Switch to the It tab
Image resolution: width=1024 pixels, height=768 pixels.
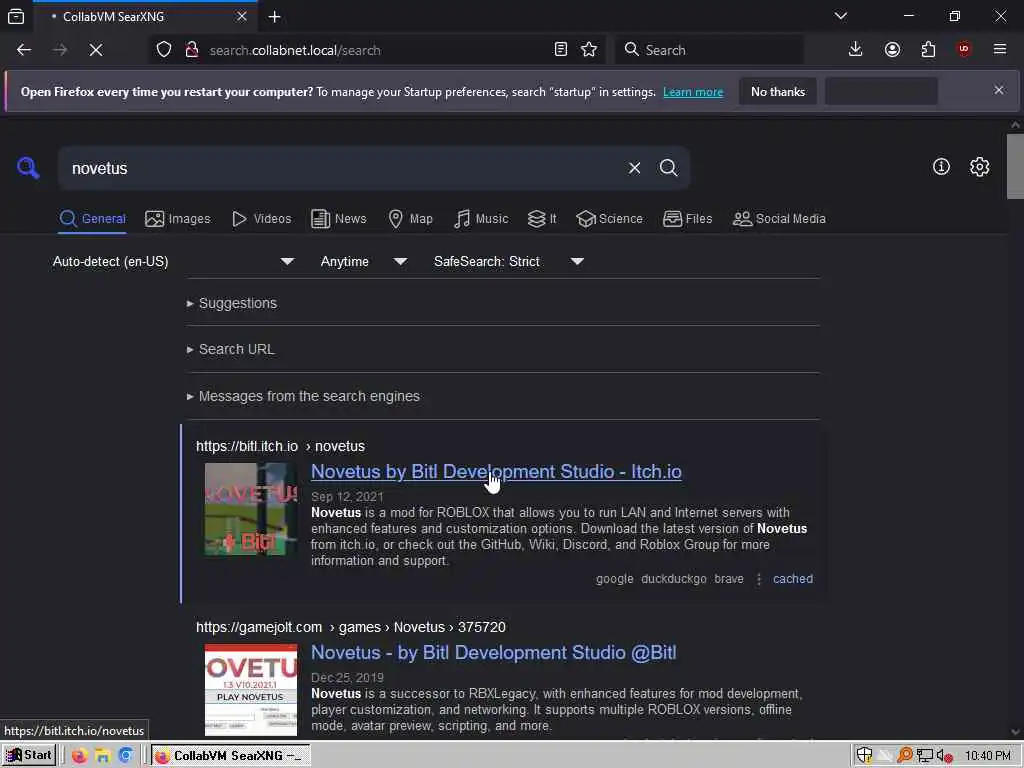point(542,219)
